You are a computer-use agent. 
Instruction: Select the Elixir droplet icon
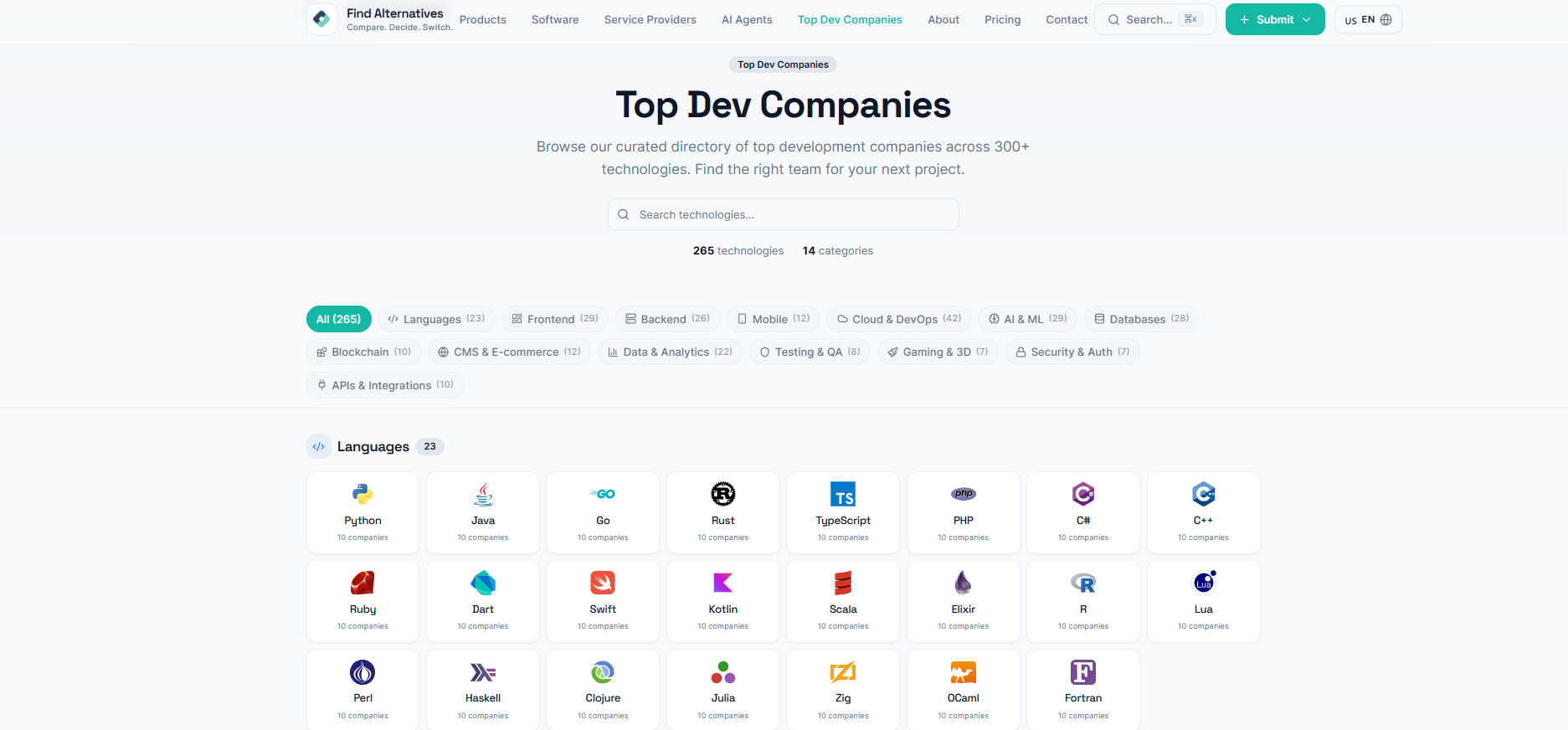(964, 583)
